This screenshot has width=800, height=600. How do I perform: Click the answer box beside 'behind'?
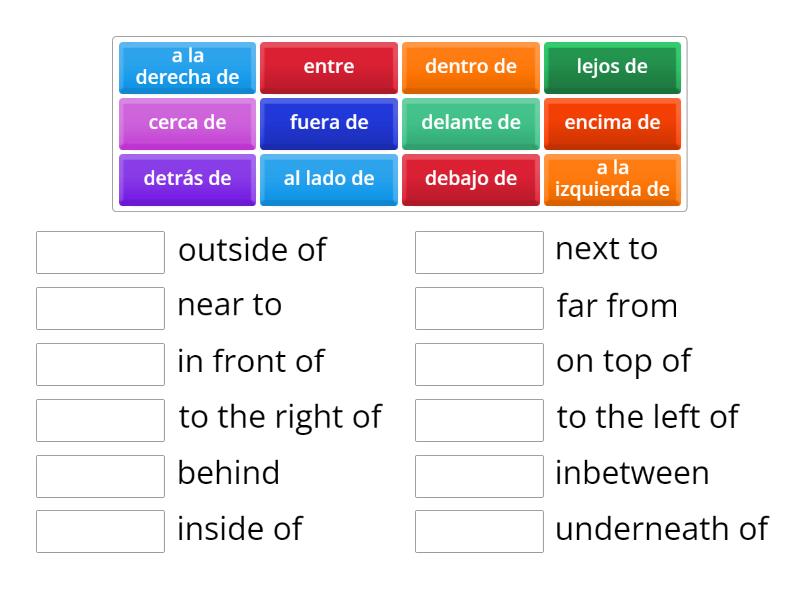[x=99, y=474]
